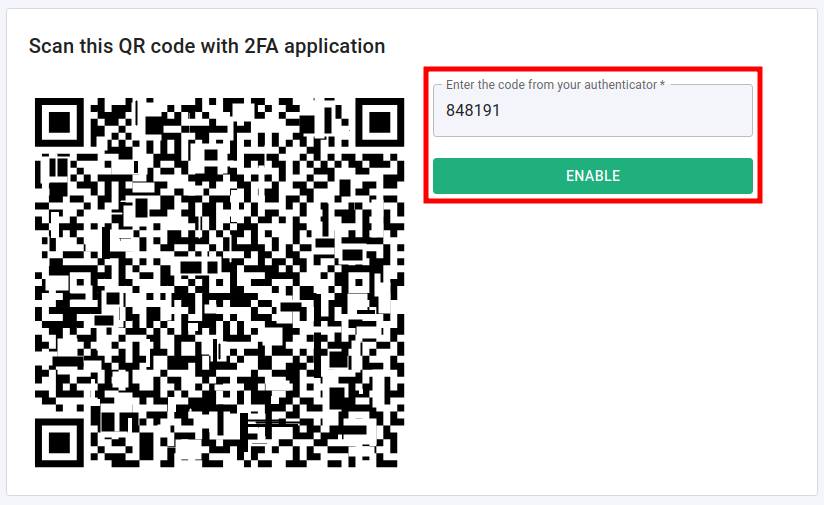Image resolution: width=824 pixels, height=505 pixels.
Task: Click the bottom edge of the QR code
Action: 220,464
